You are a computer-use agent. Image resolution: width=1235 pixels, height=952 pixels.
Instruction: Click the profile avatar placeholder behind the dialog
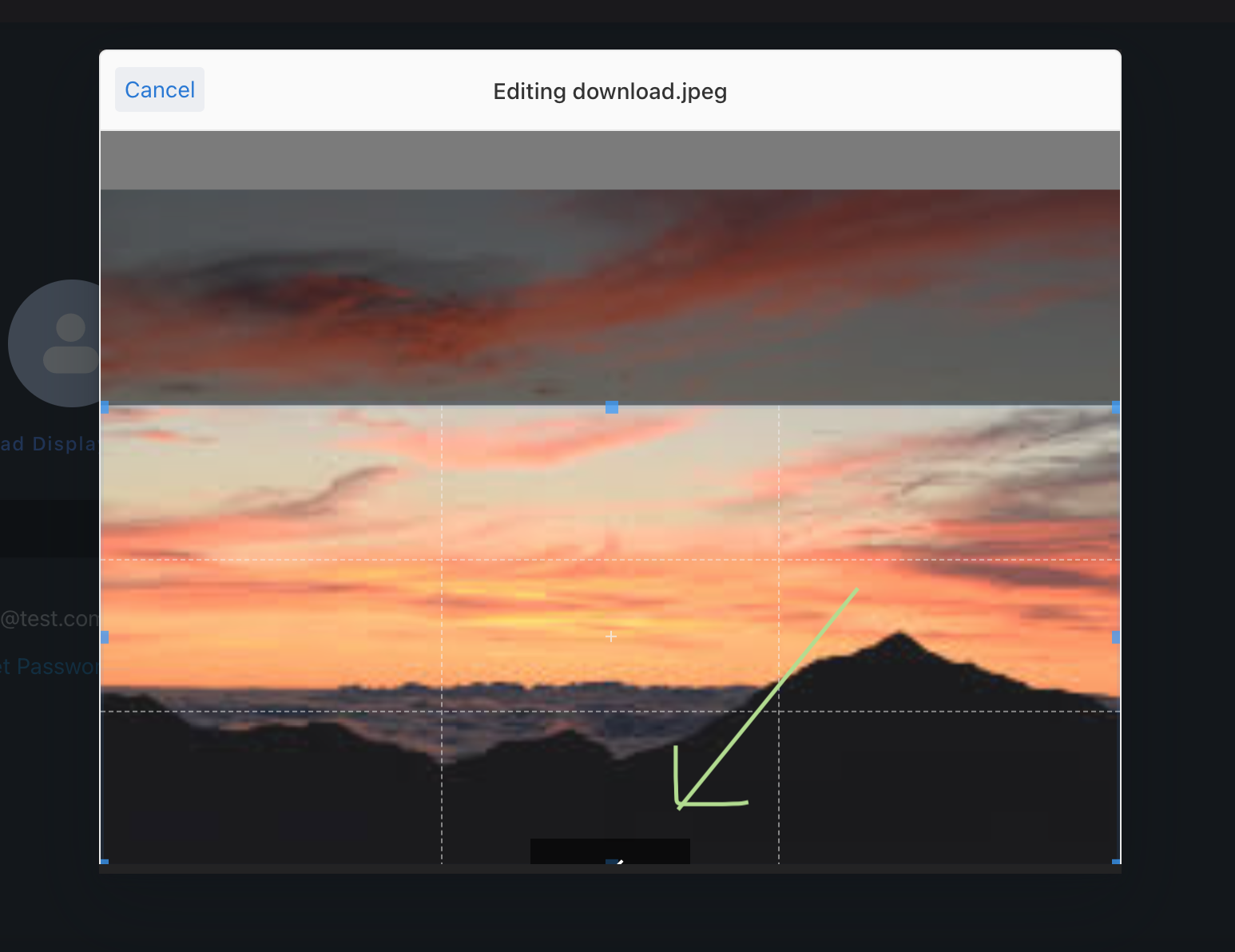point(54,343)
